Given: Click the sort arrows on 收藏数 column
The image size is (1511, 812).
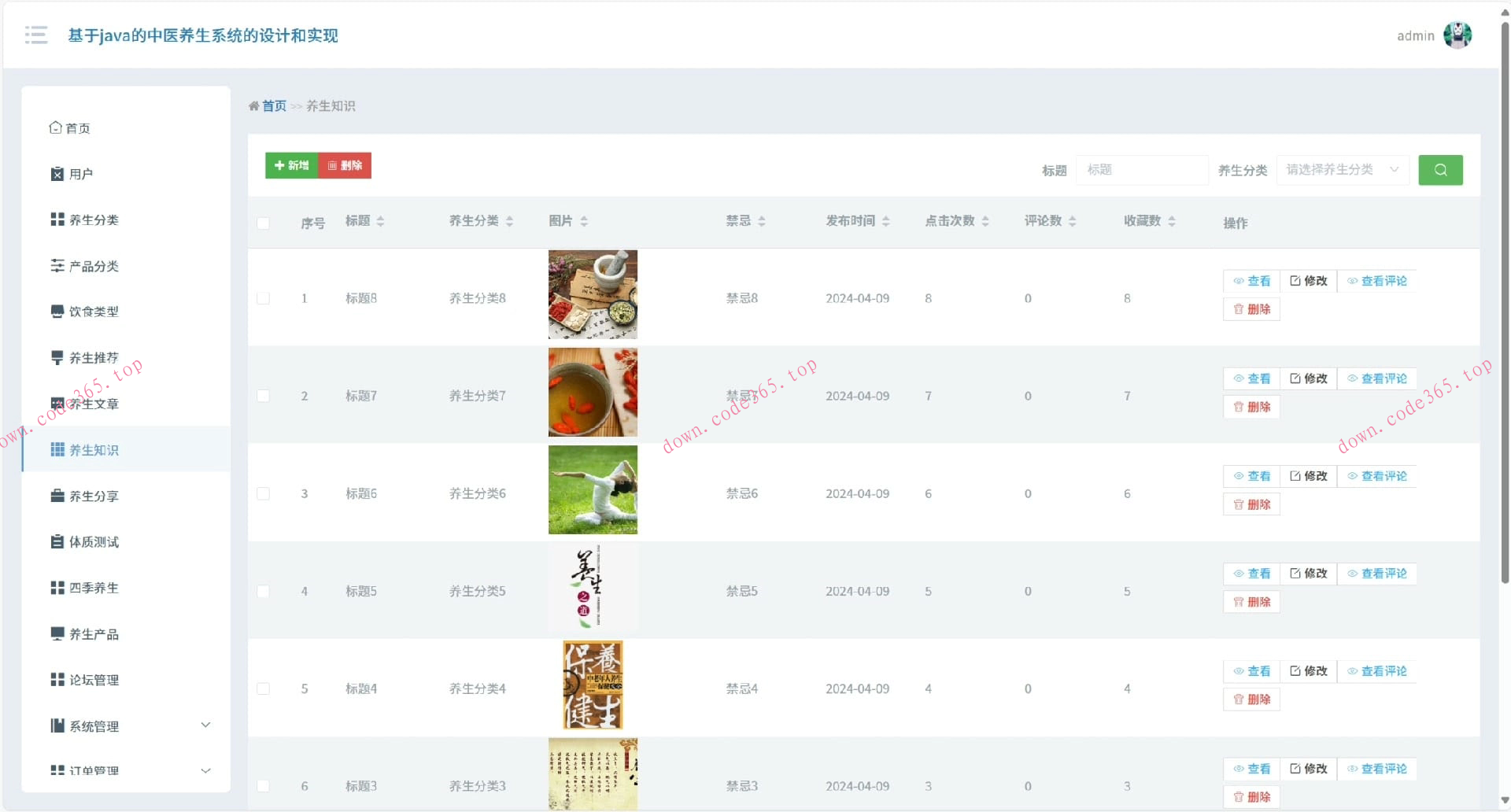Looking at the screenshot, I should (1172, 222).
